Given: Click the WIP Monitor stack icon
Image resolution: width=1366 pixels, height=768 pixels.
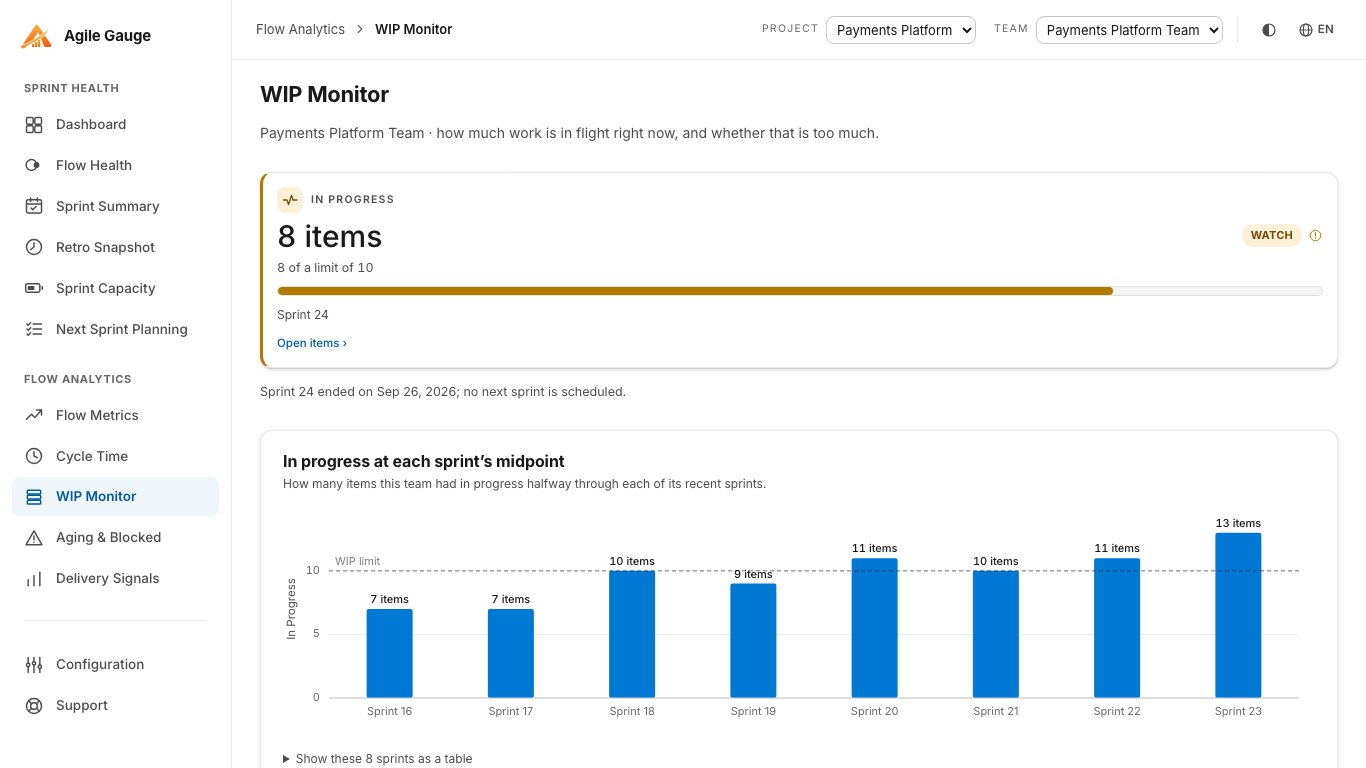Looking at the screenshot, I should point(34,497).
